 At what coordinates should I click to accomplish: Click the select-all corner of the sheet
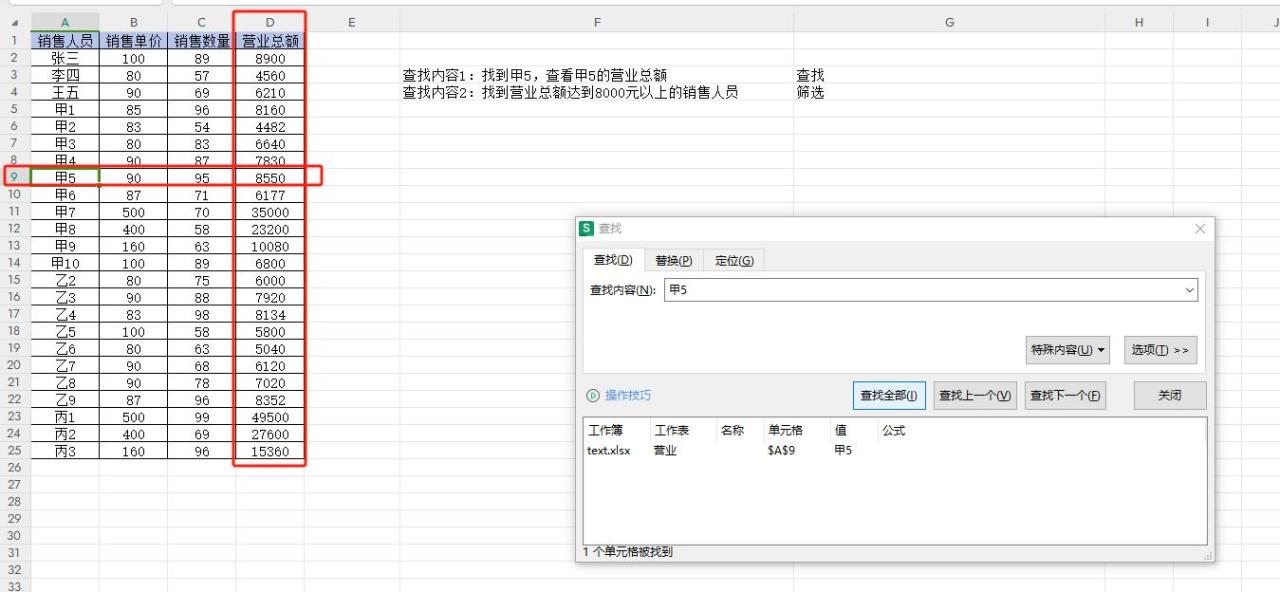point(14,22)
